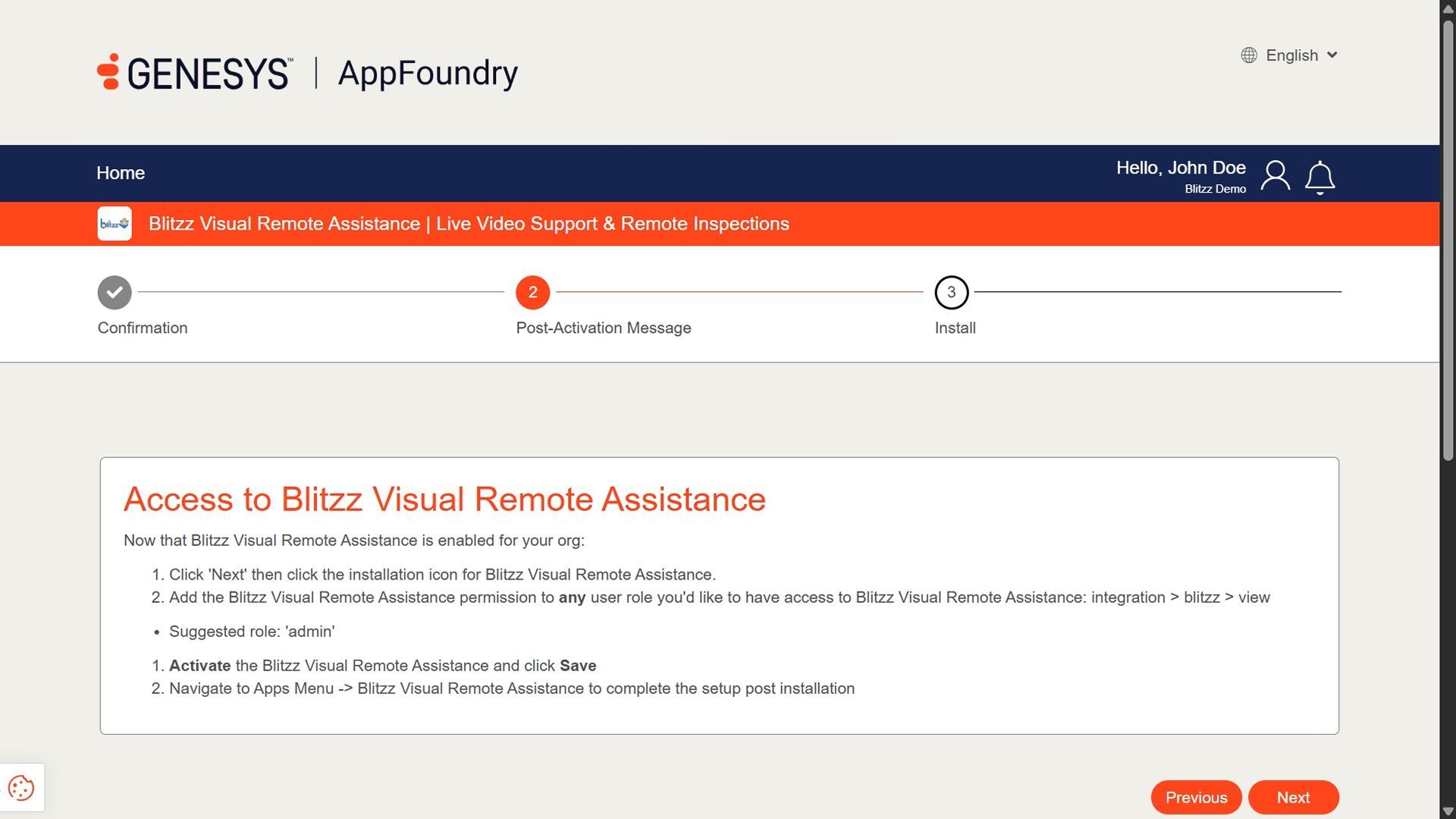This screenshot has height=819, width=1456.
Task: Open the notifications bell
Action: [x=1319, y=177]
